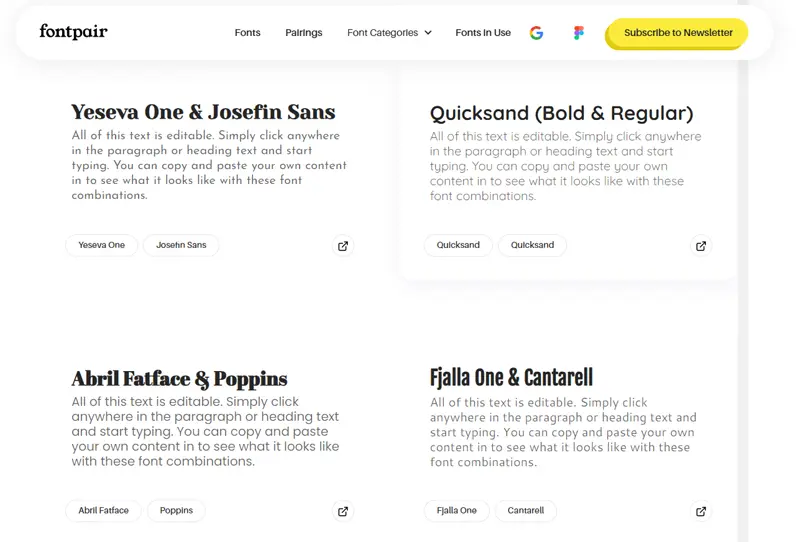This screenshot has width=800, height=542.
Task: Open external link for Abril Fatface pairing
Action: 343,511
